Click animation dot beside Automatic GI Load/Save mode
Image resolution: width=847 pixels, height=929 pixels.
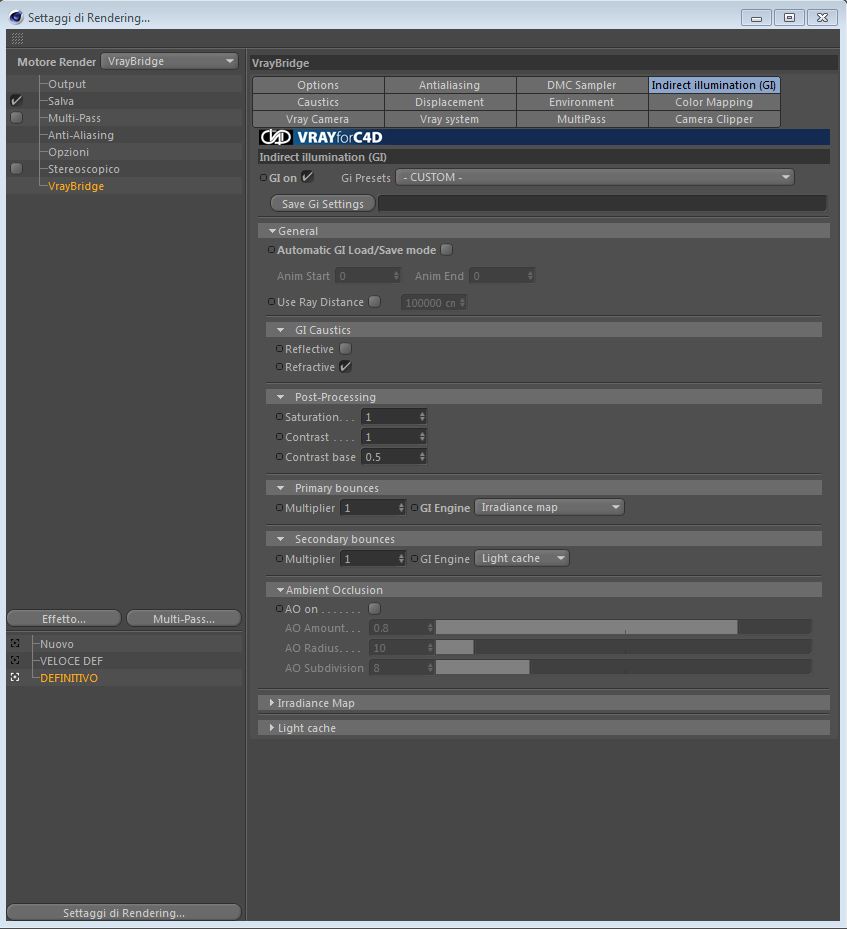pos(271,250)
